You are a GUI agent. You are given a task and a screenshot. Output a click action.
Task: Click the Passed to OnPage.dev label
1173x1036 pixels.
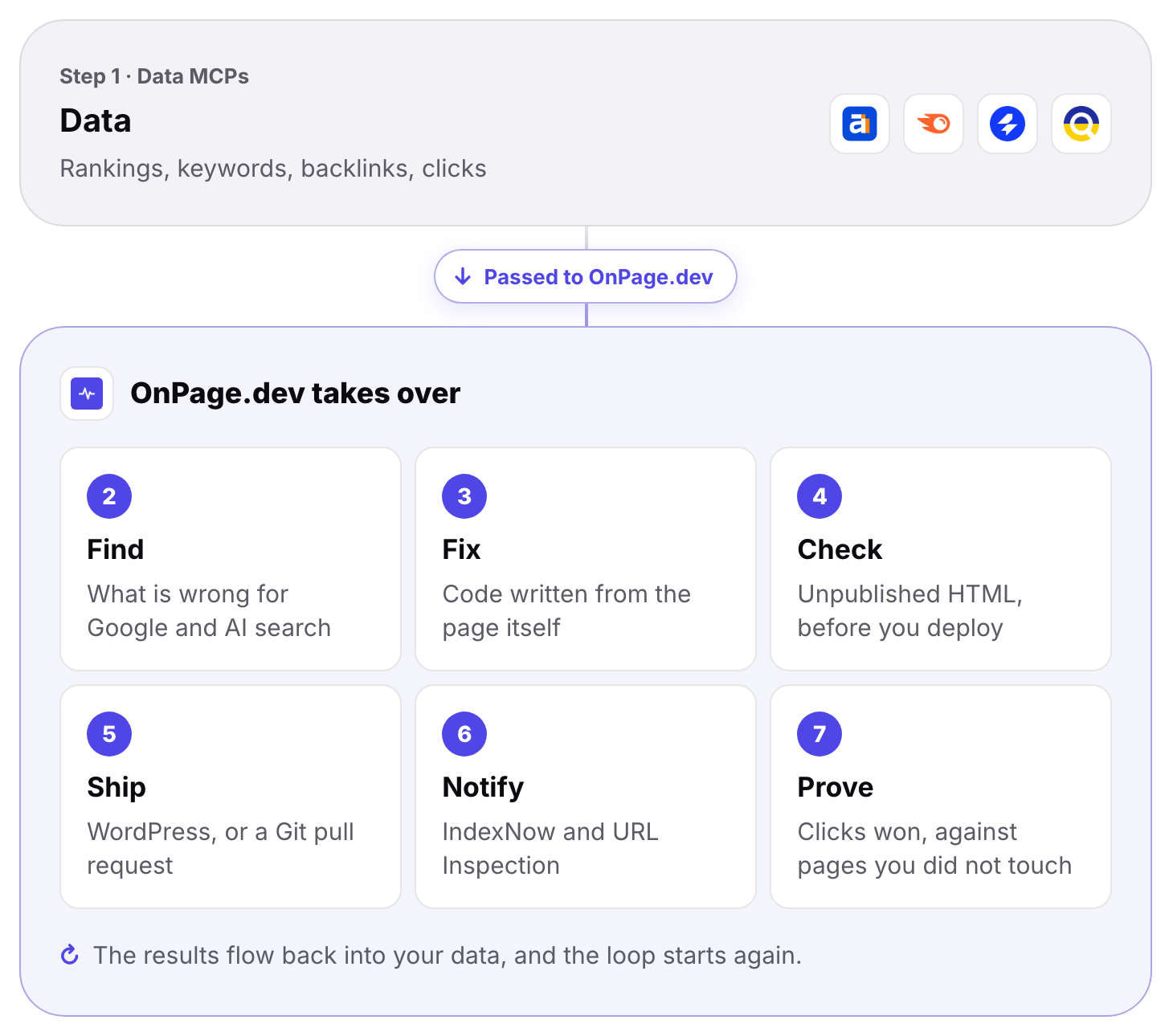coord(598,277)
